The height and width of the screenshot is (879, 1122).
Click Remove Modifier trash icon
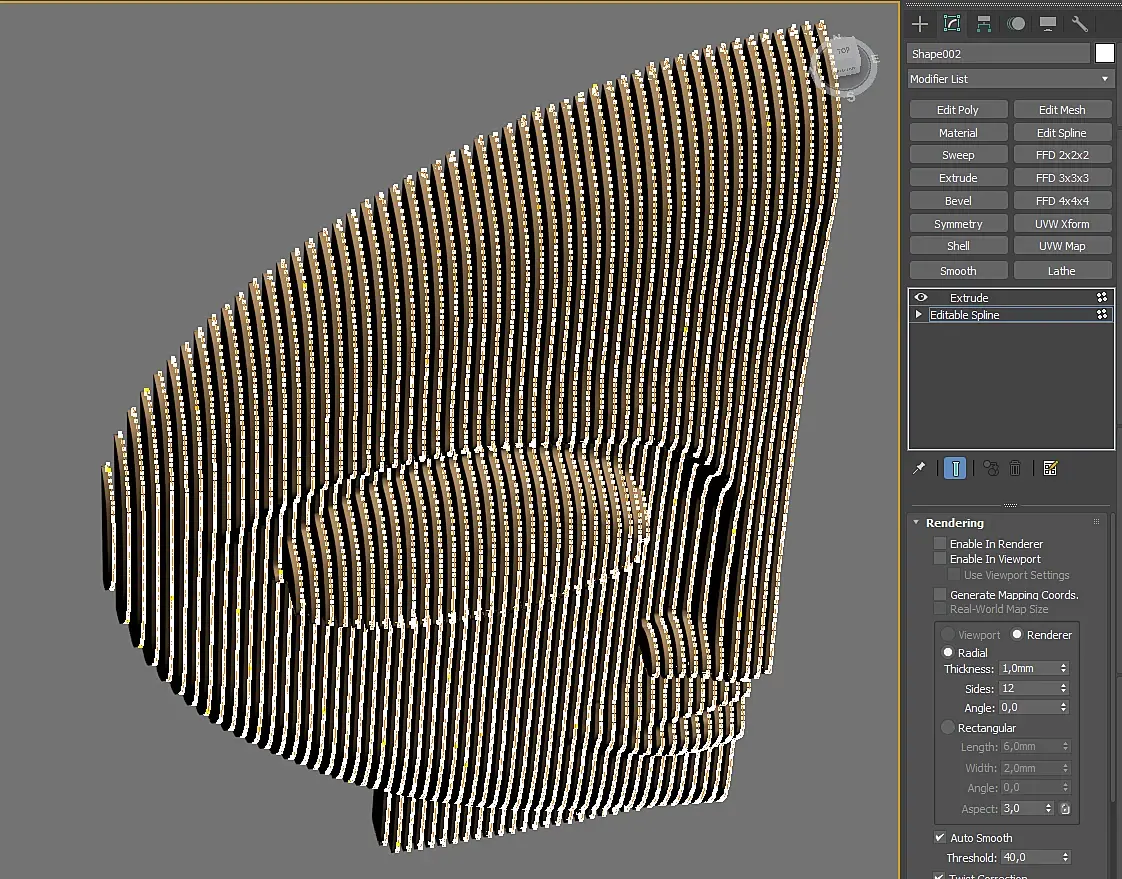(x=1015, y=468)
